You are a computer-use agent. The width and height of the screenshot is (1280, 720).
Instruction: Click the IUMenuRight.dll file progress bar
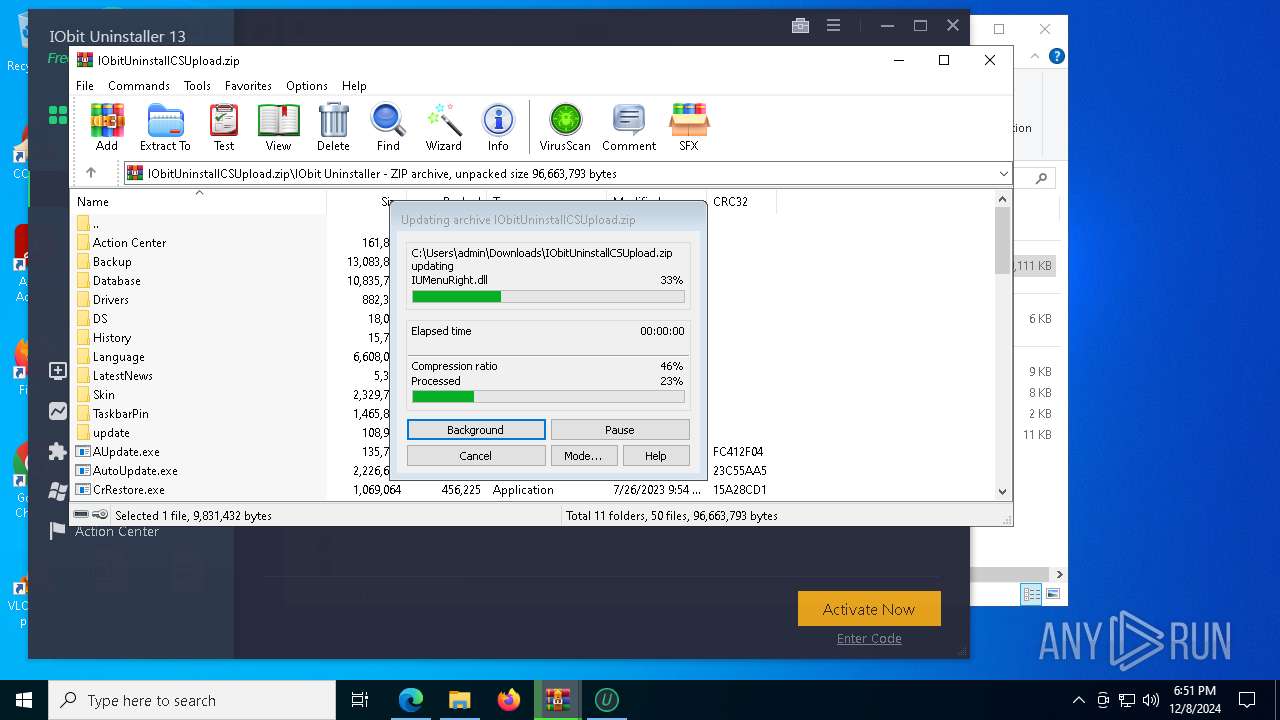click(x=548, y=296)
